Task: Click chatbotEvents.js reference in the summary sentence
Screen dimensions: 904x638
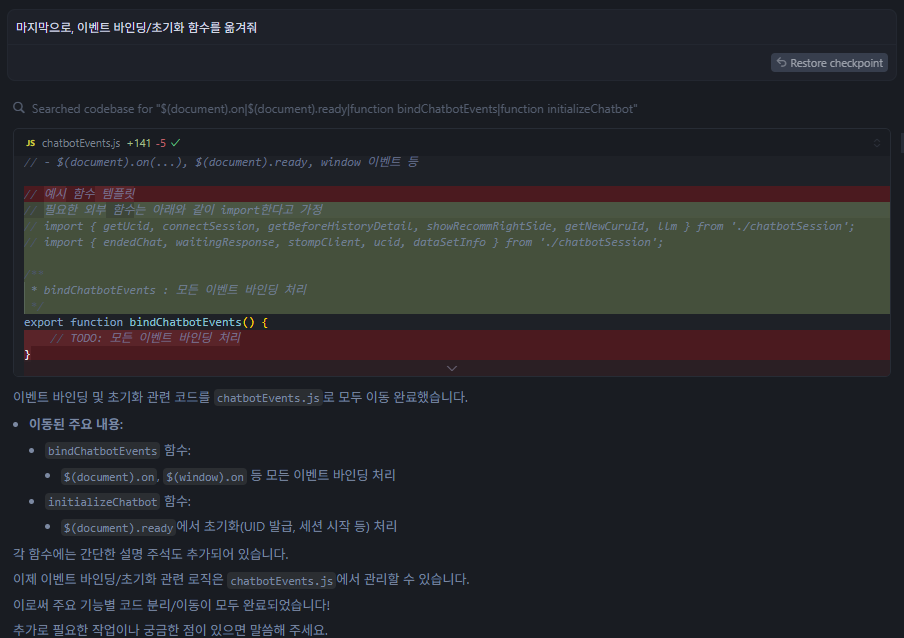Action: point(279,580)
